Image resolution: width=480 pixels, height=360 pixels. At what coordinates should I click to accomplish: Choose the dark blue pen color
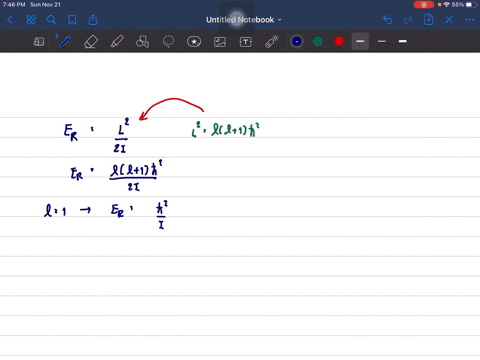pyautogui.click(x=296, y=41)
